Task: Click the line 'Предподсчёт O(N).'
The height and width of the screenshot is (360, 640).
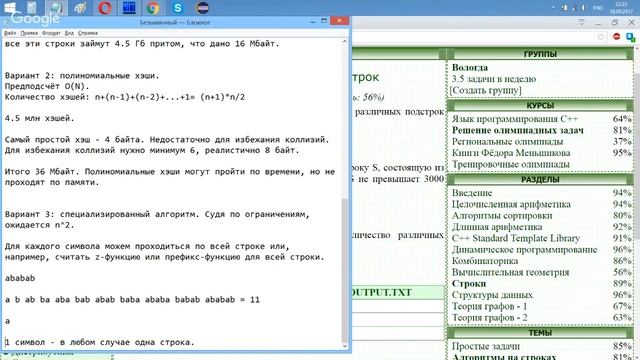Action: [47, 87]
